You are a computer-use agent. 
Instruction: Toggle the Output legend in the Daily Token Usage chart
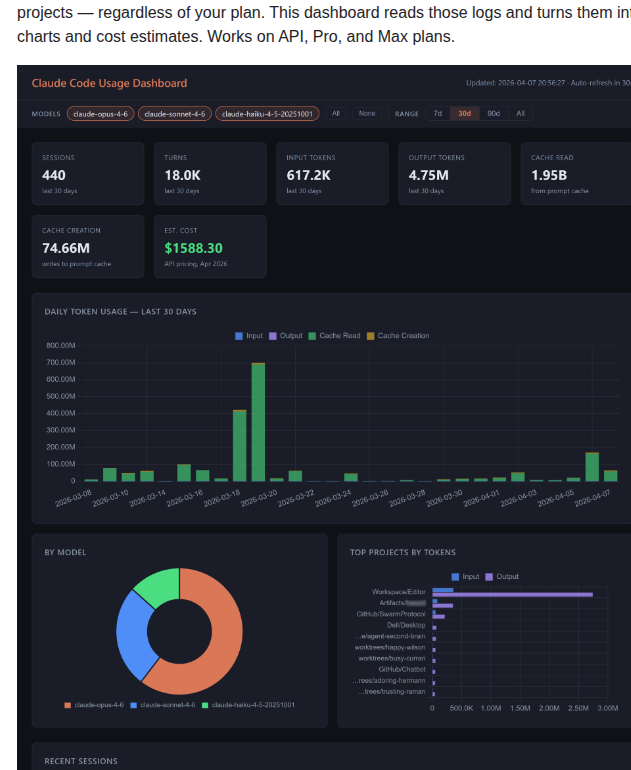click(x=286, y=336)
